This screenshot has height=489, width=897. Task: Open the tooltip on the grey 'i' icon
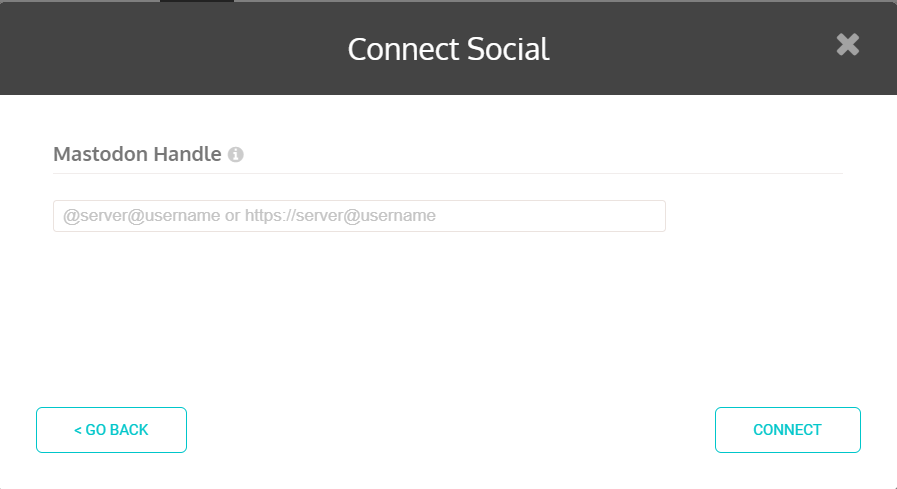pos(236,154)
